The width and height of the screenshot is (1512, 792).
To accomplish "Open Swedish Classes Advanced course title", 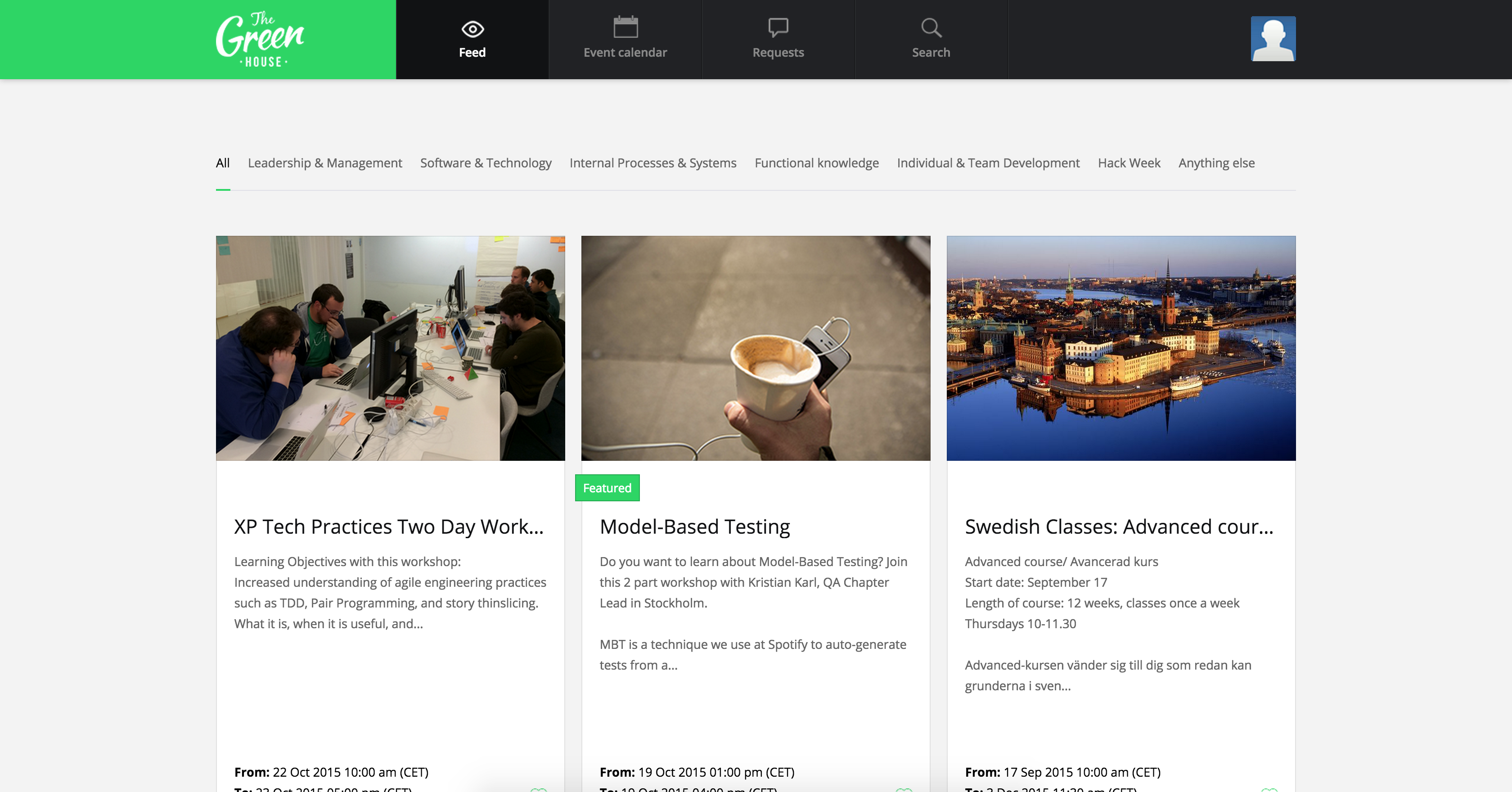I will (1119, 526).
